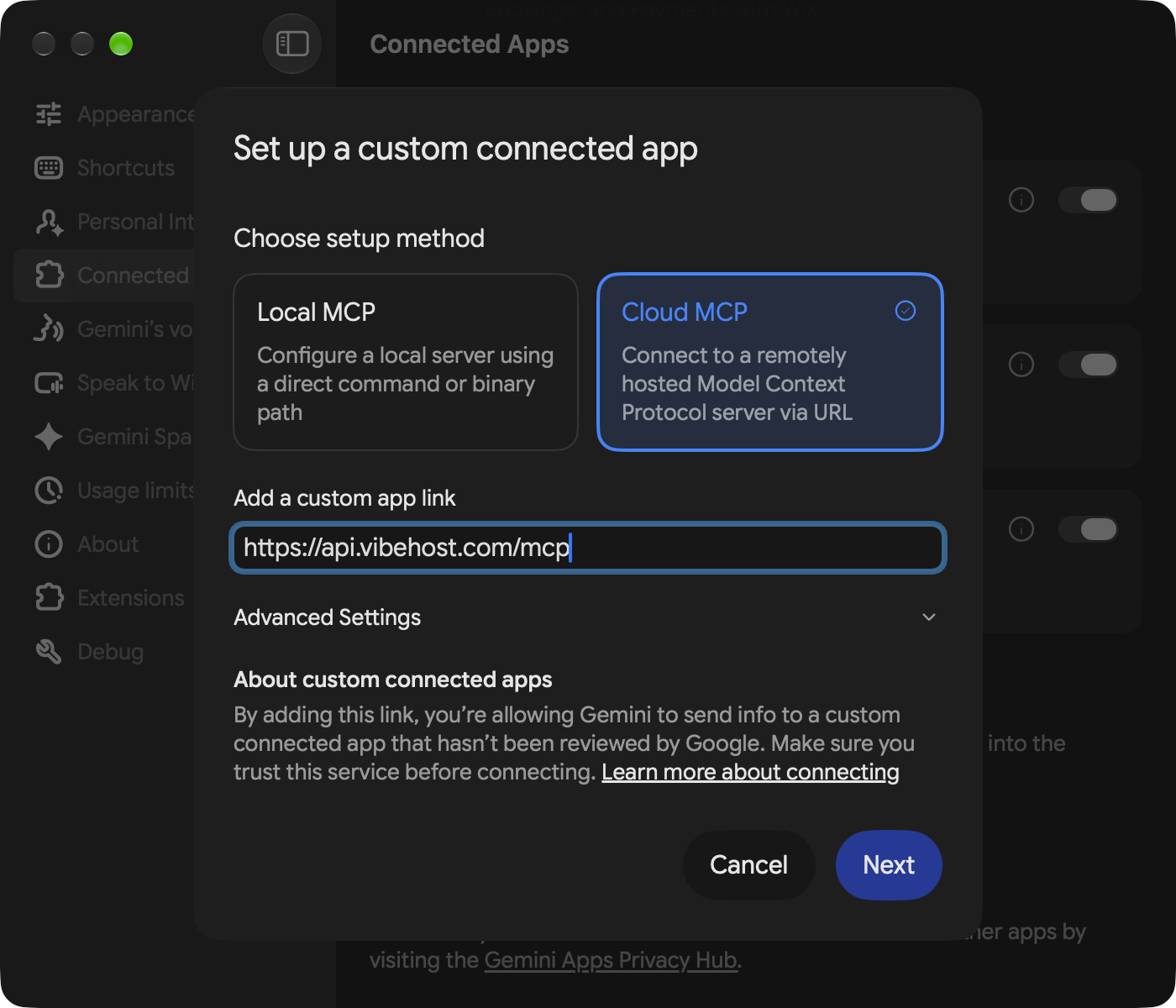Click the Next button
This screenshot has height=1008, width=1176.
pos(889,865)
